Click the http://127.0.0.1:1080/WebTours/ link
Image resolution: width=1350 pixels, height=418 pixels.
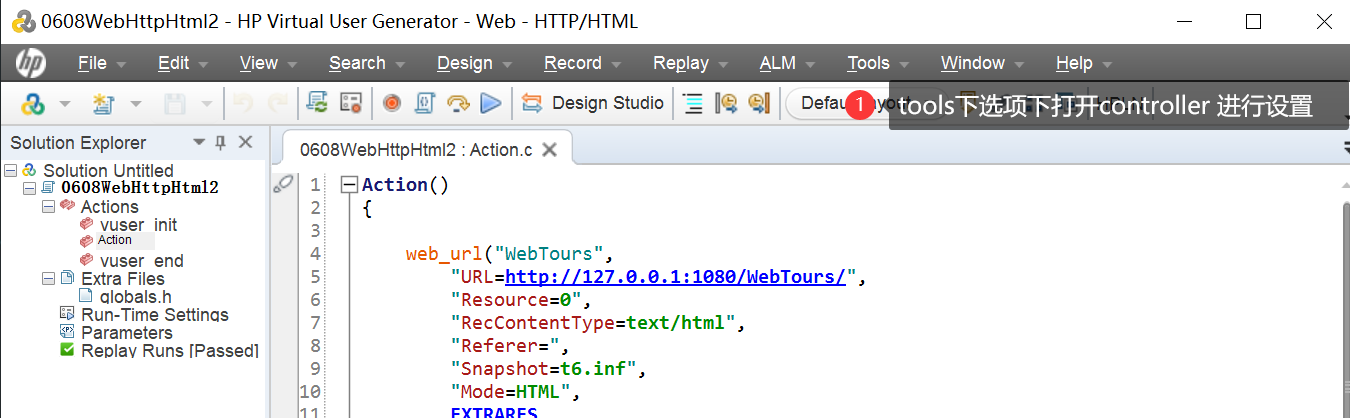pyautogui.click(x=676, y=277)
